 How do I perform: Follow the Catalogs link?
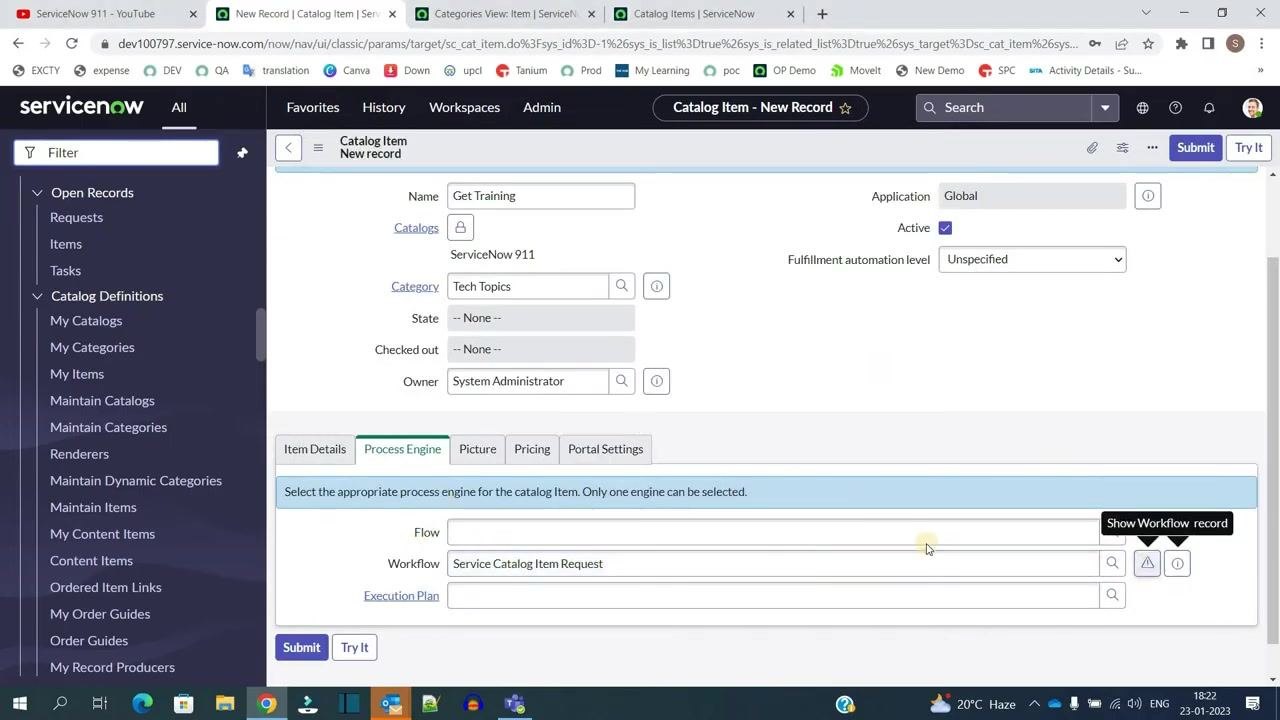click(416, 228)
